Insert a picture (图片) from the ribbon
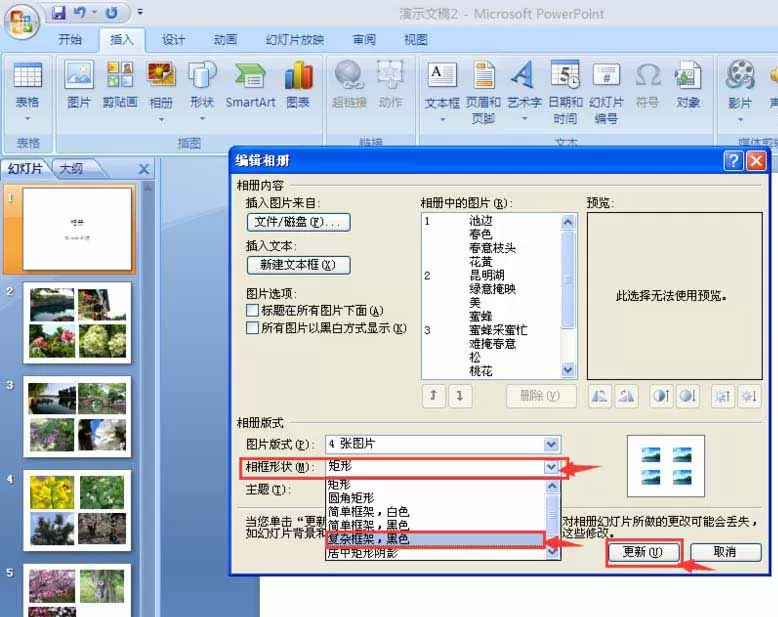 (79, 84)
